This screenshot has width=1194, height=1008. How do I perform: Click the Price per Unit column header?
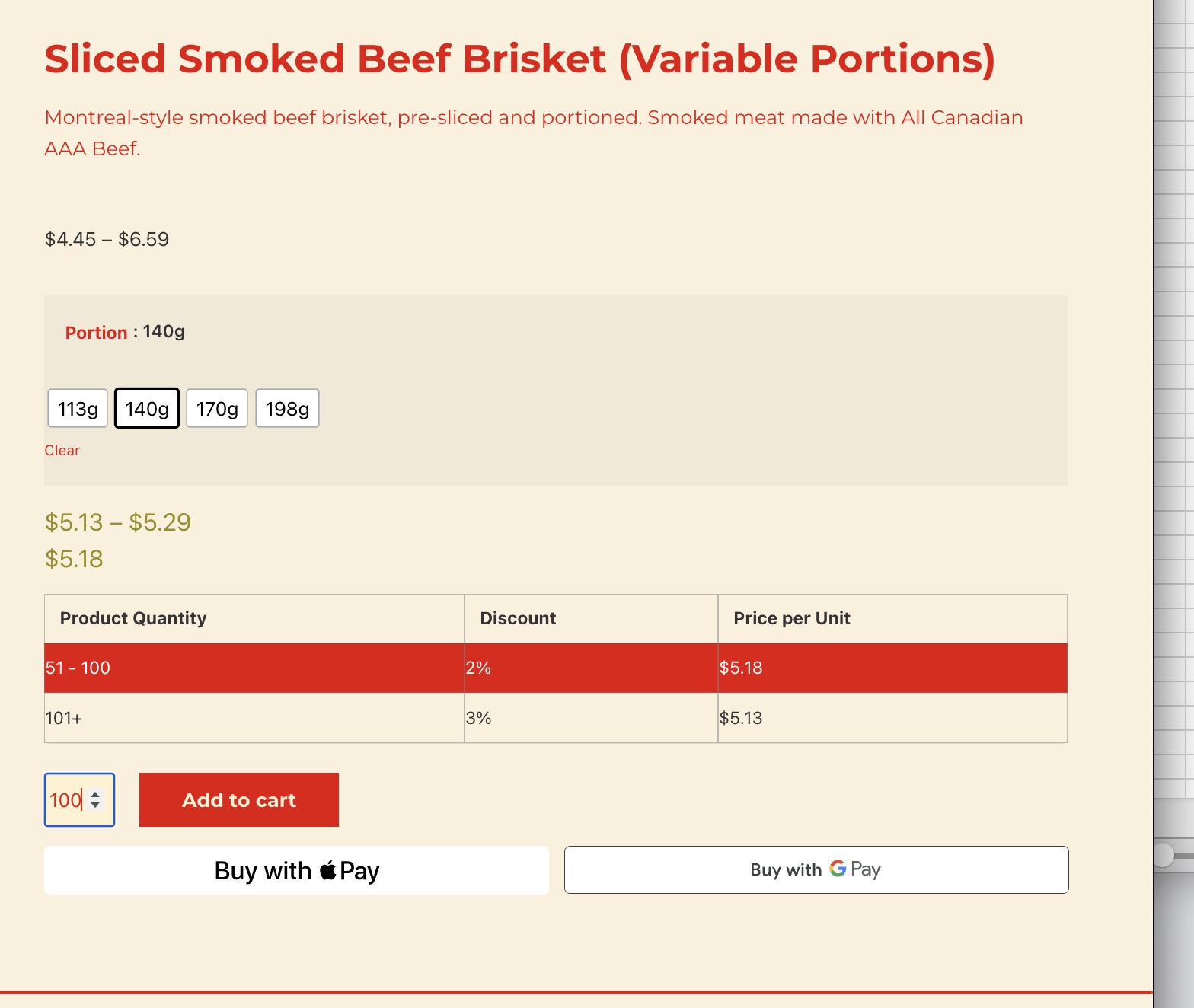point(792,618)
